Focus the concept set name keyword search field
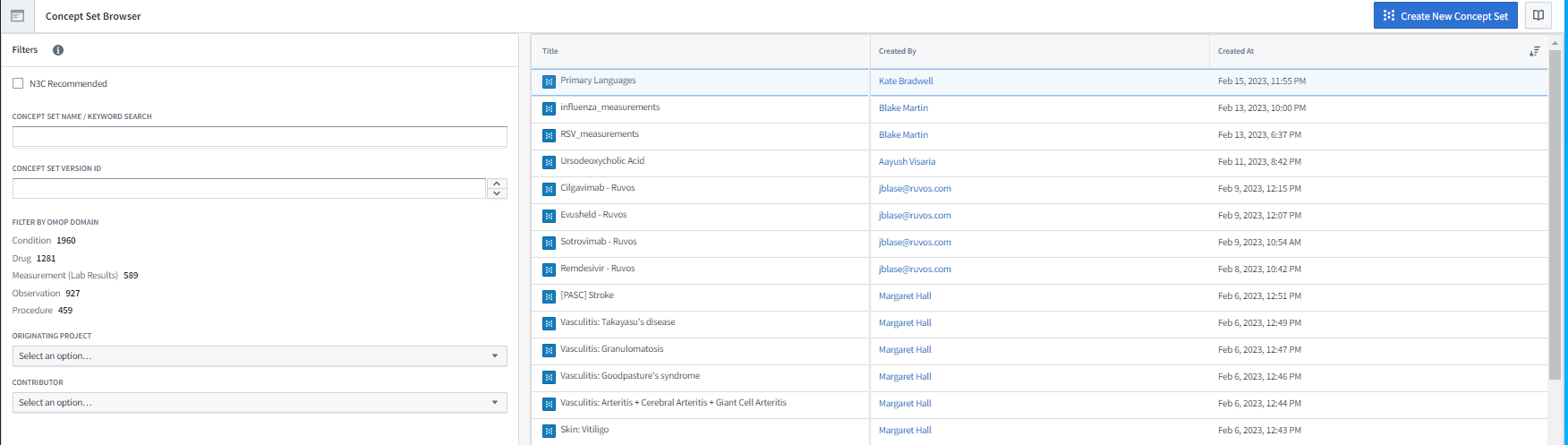Viewport: 1568px width, 445px height. 260,136
